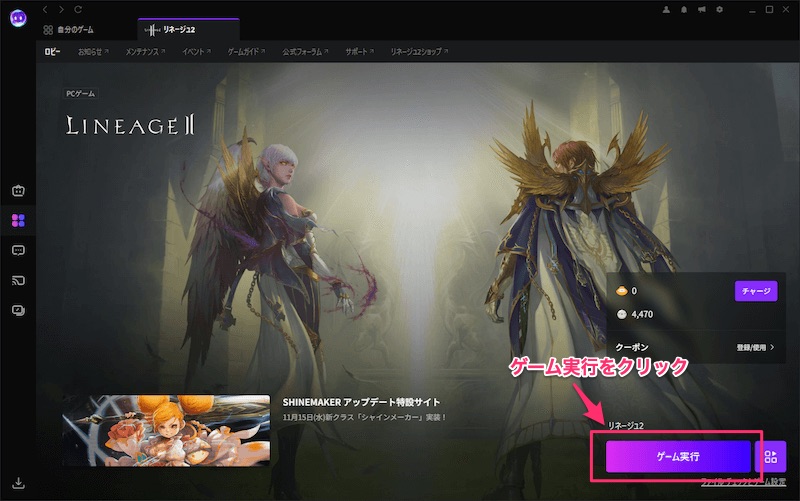Image resolution: width=800 pixels, height=501 pixels.
Task: Open the streaming cast icon in sidebar
Action: pyautogui.click(x=18, y=281)
